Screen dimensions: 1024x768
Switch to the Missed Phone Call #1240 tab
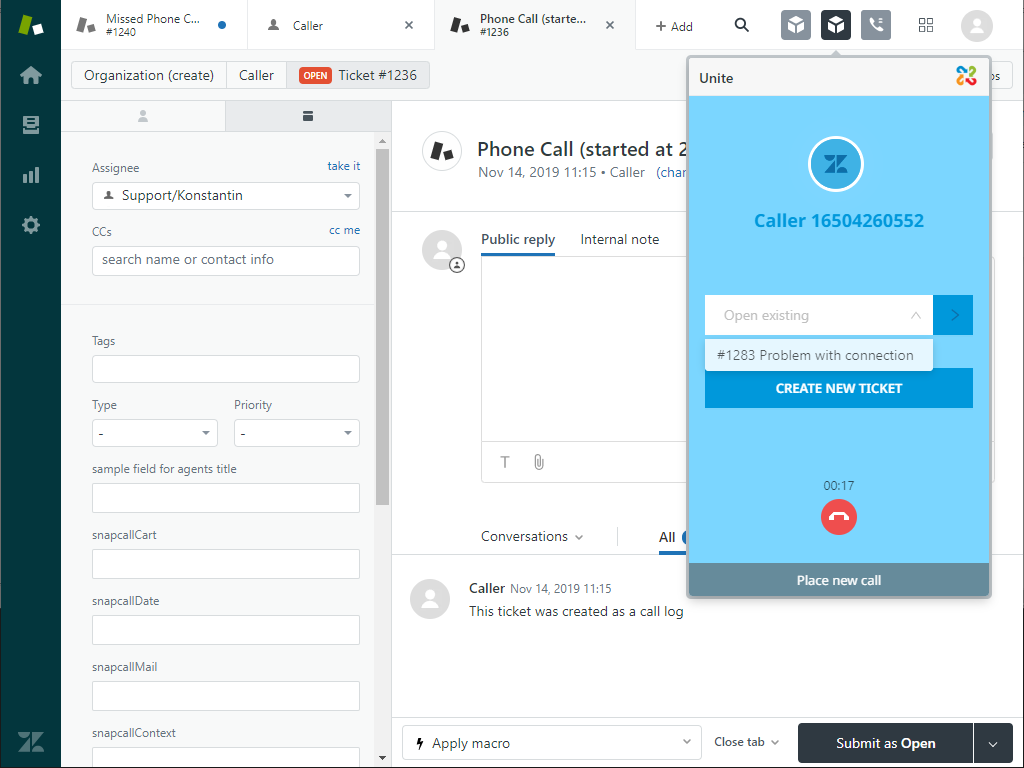click(152, 26)
